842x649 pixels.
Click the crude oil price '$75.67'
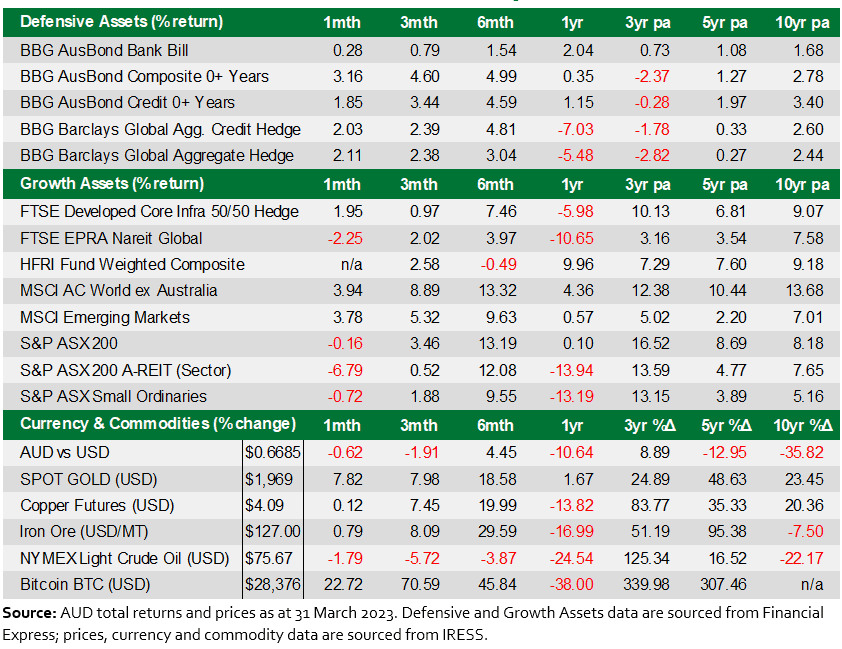[268, 558]
